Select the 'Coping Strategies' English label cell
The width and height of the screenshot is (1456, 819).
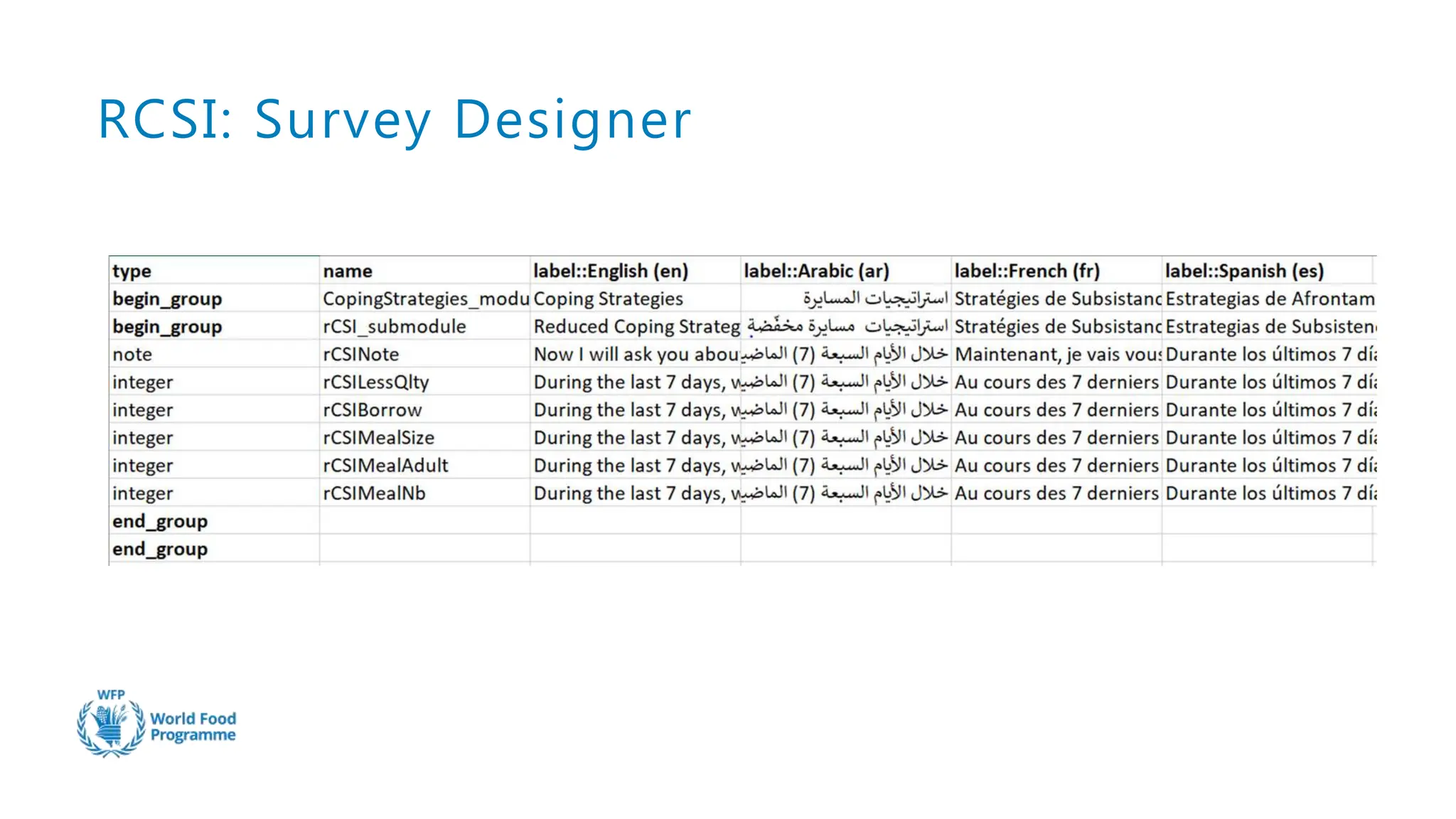click(x=634, y=299)
